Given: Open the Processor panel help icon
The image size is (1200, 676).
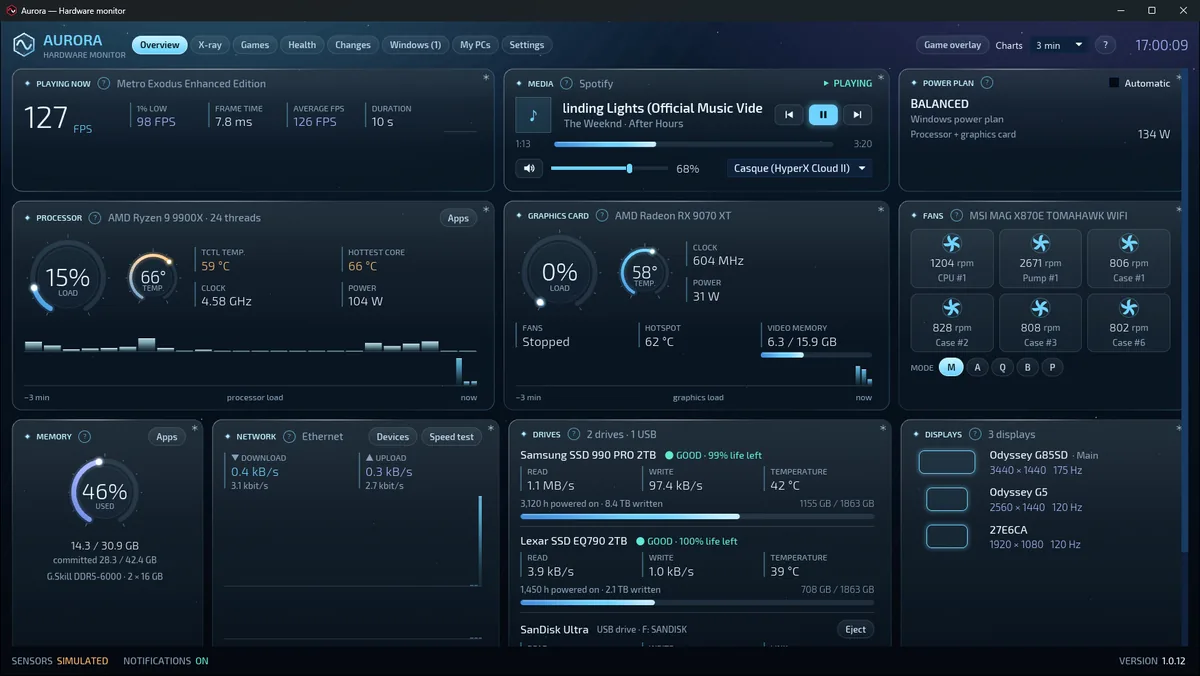Looking at the screenshot, I should 95,218.
